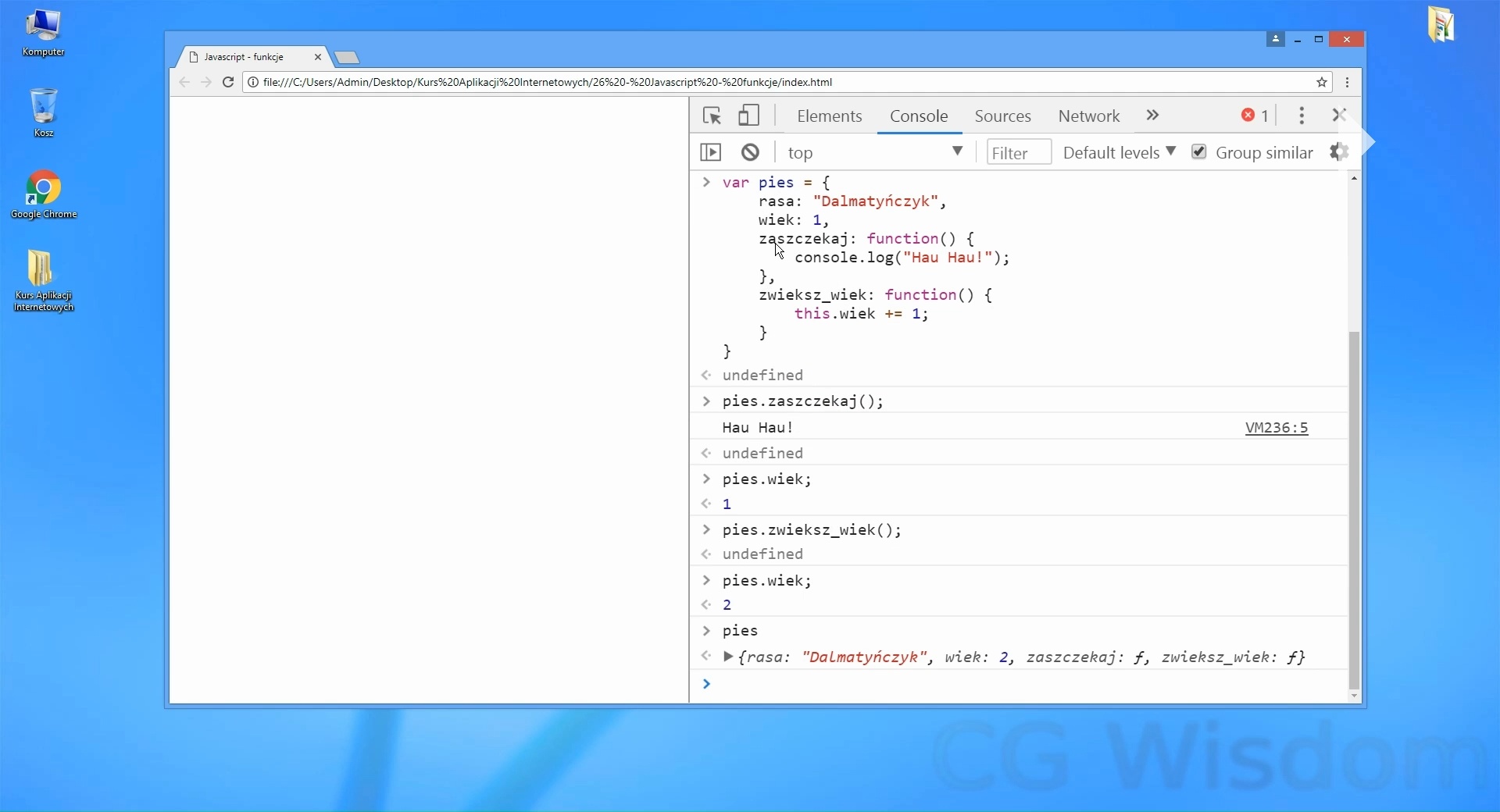Enable Group similar checkbox
This screenshot has height=812, width=1500.
click(x=1199, y=152)
